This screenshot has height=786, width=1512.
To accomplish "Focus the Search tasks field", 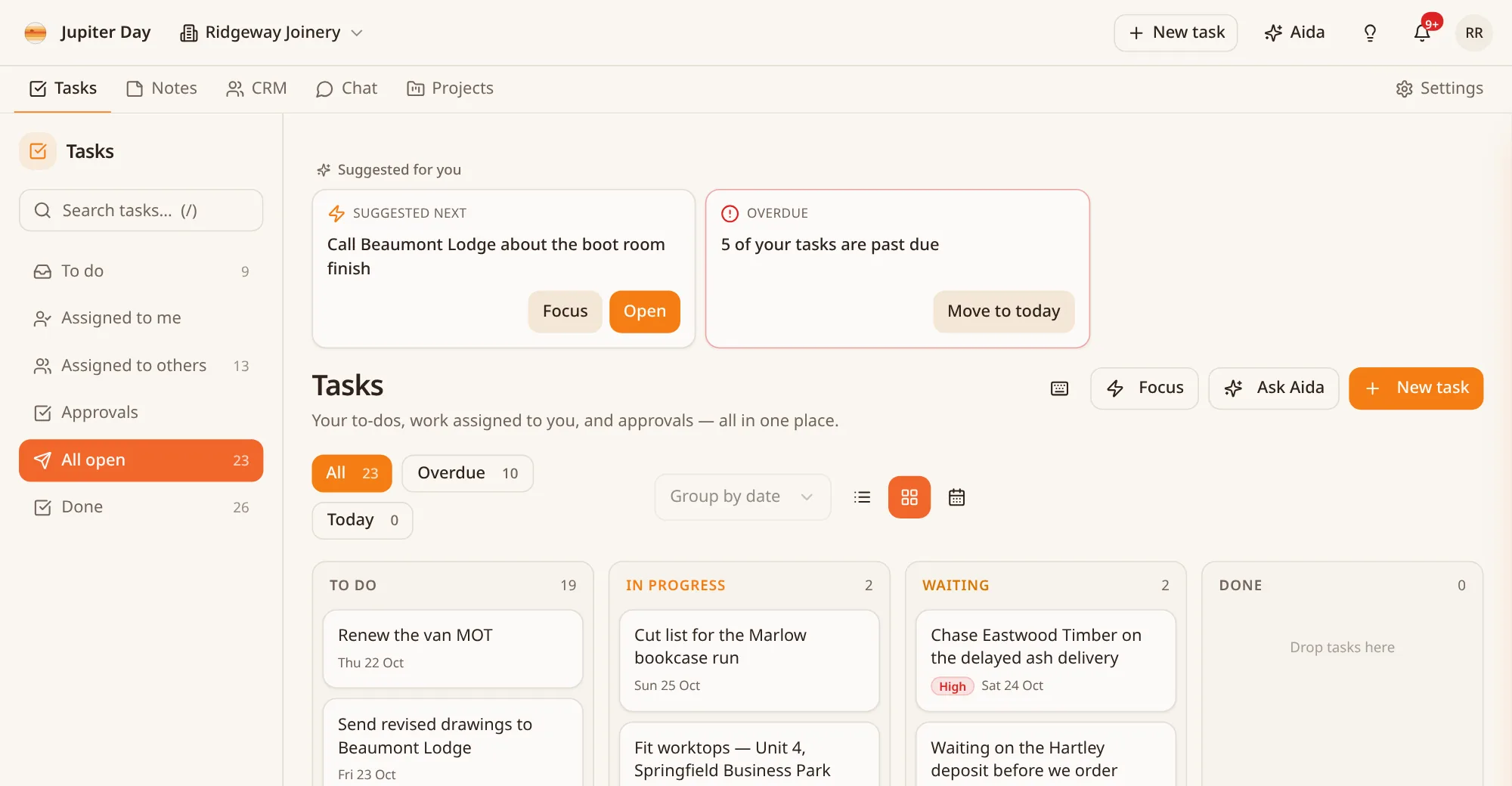I will pos(141,210).
